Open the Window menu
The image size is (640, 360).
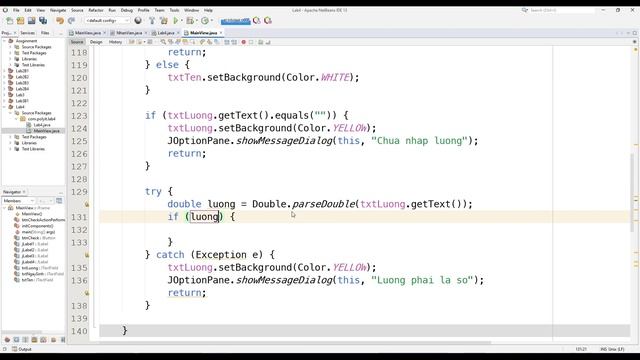click(x=191, y=10)
